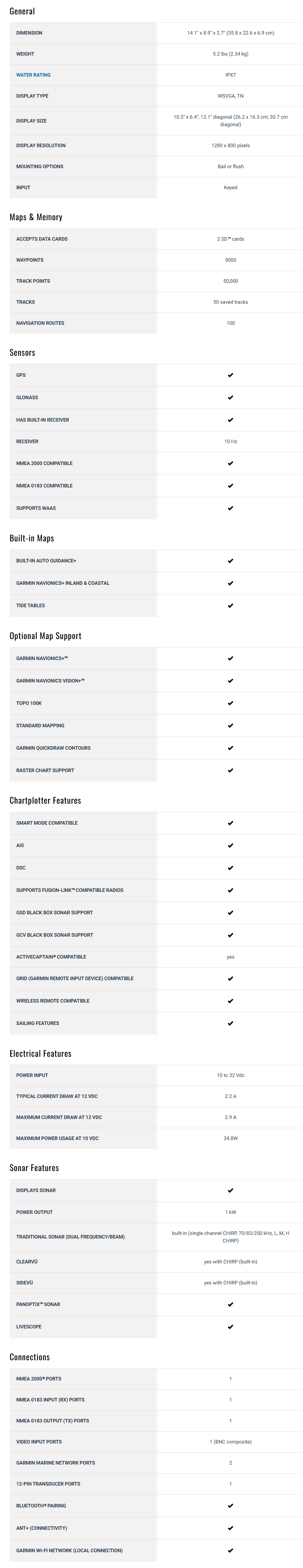Click the Displays Sonar checkmark
303x1568 pixels.
tap(230, 1190)
